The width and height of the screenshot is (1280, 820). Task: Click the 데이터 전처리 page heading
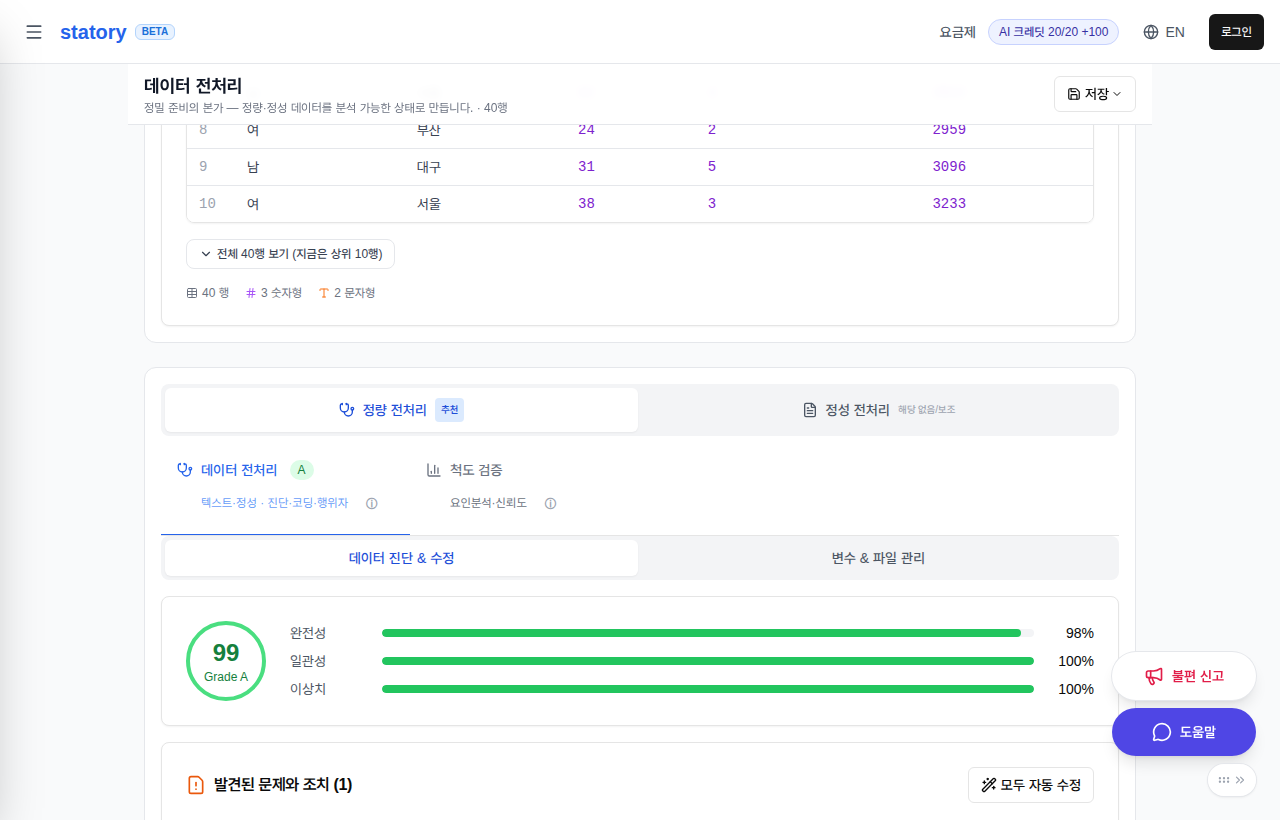[193, 86]
